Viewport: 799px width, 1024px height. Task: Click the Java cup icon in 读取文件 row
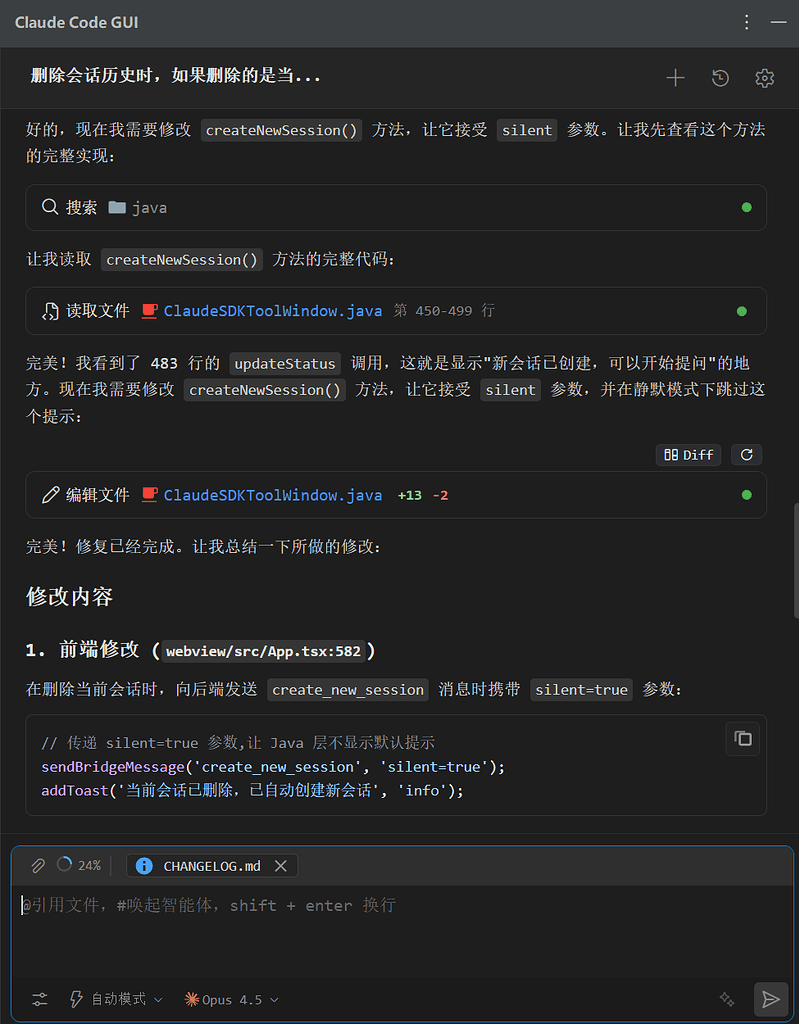coord(150,311)
